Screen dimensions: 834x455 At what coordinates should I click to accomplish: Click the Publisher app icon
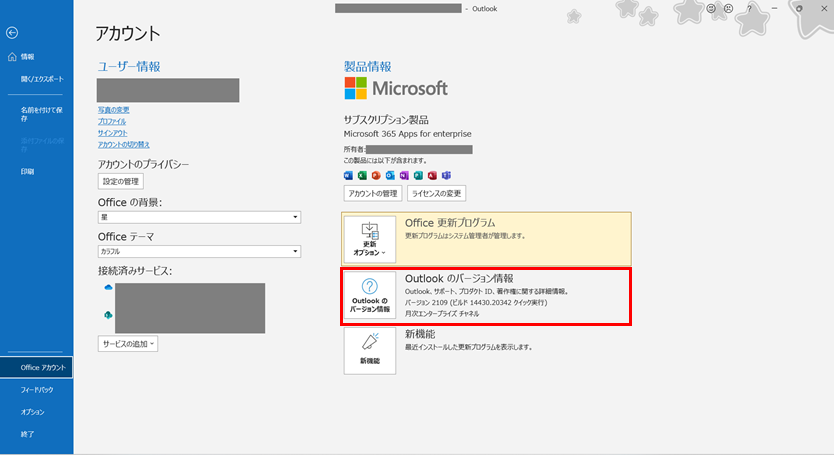click(418, 175)
